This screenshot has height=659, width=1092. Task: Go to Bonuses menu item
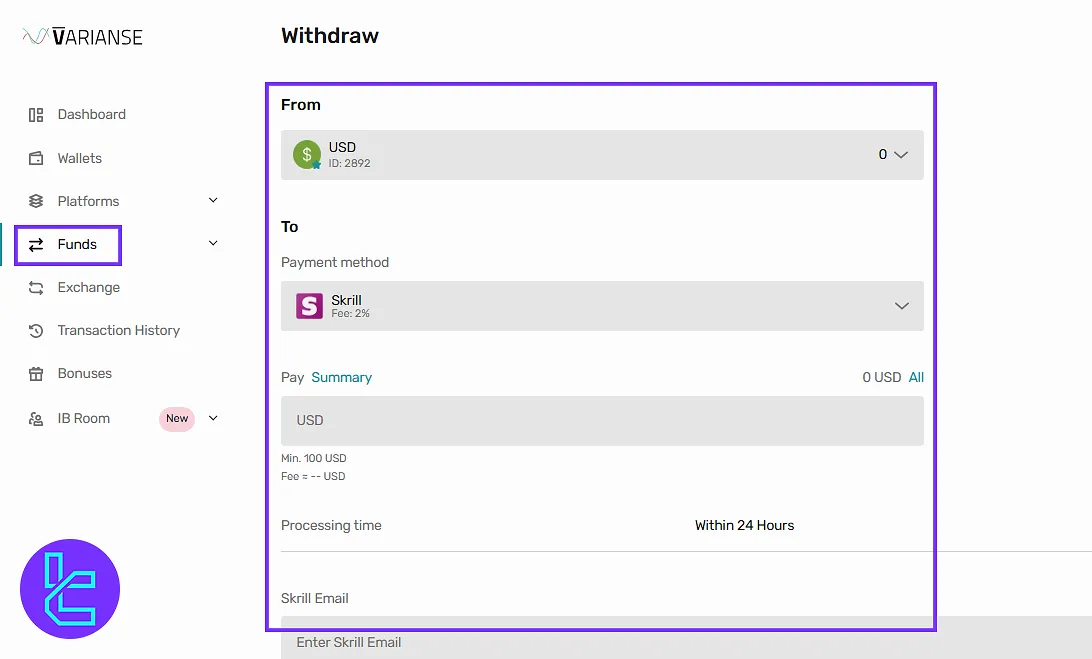85,373
